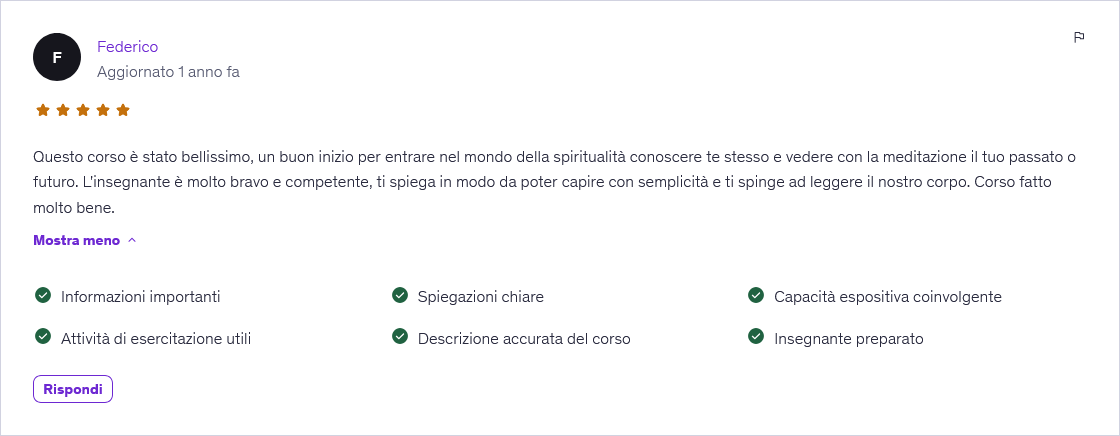Click the checkmark beside Informazioni importanti
The image size is (1120, 436).
click(43, 296)
